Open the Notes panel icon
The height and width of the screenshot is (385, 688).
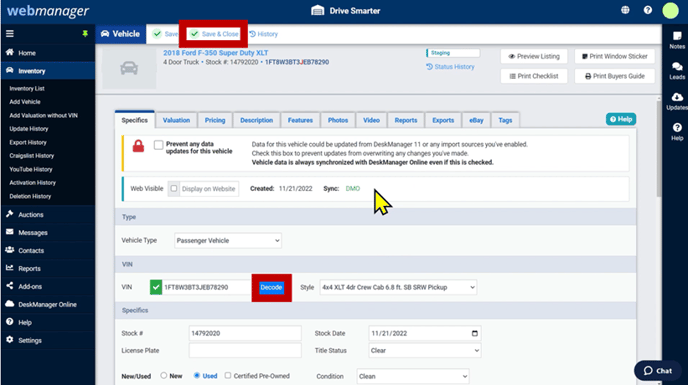[677, 40]
